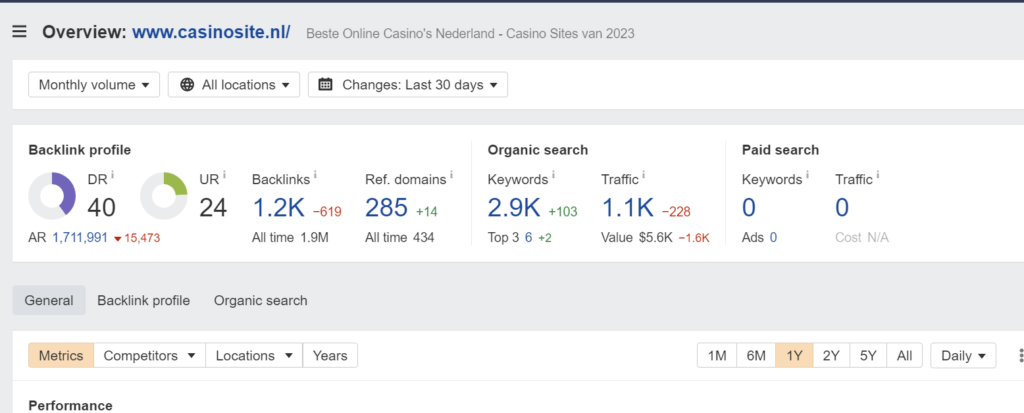Switch to the Backlink profile tab
This screenshot has width=1024, height=413.
tap(143, 300)
